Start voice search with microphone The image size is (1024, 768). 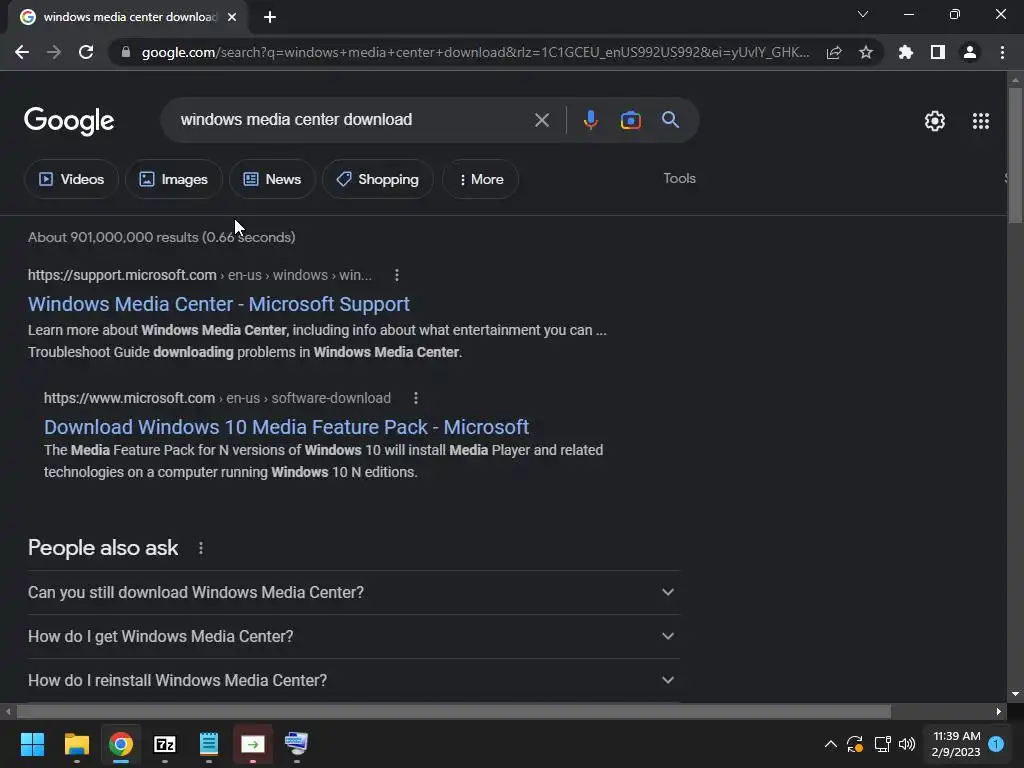point(590,120)
